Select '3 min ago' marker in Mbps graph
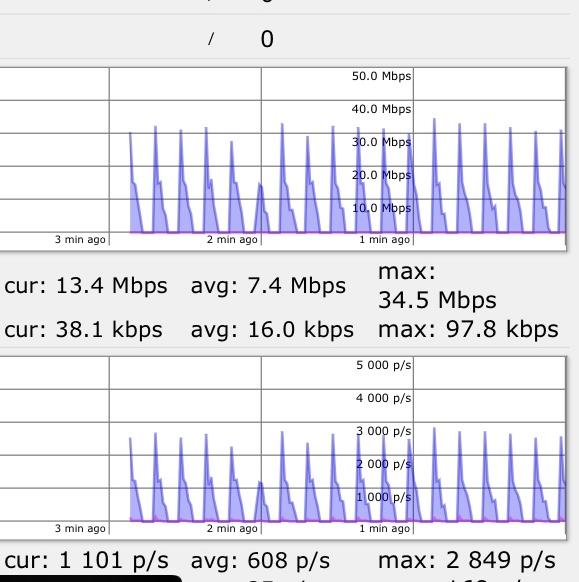Image resolution: width=579 pixels, height=582 pixels. pyautogui.click(x=80, y=239)
